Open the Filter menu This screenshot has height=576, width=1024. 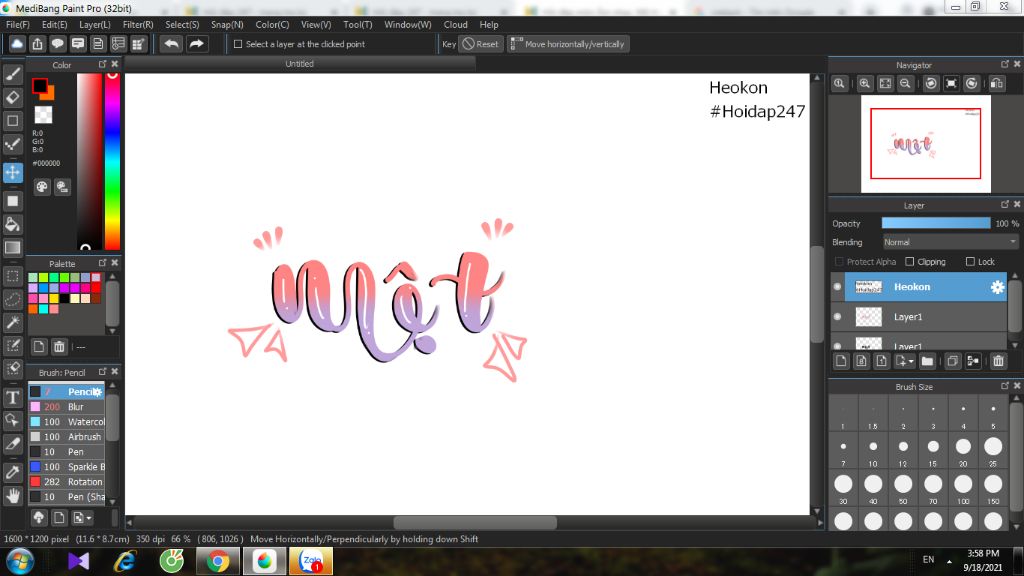(x=138, y=24)
